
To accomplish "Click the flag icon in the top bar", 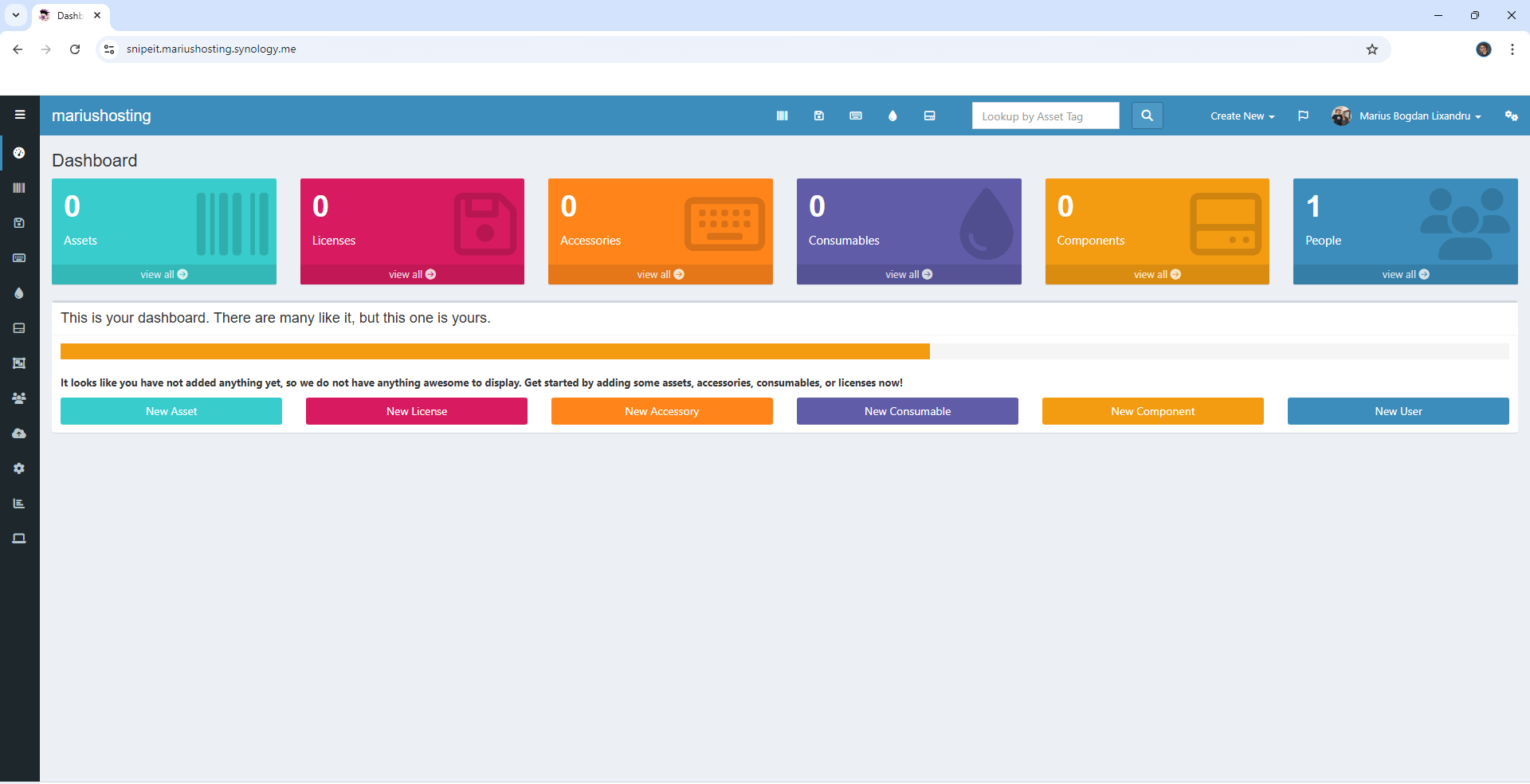I will (1304, 116).
